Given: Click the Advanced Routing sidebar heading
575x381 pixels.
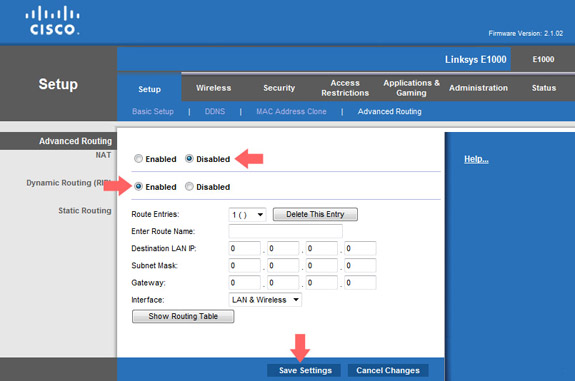Looking at the screenshot, I should [76, 141].
